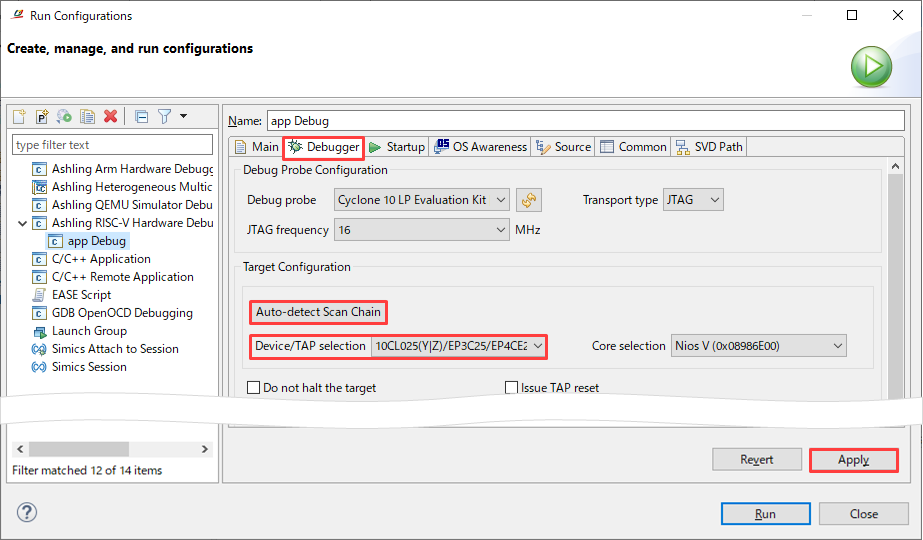Click the Auto-detect Scan Chain button
This screenshot has height=540, width=923.
(318, 312)
